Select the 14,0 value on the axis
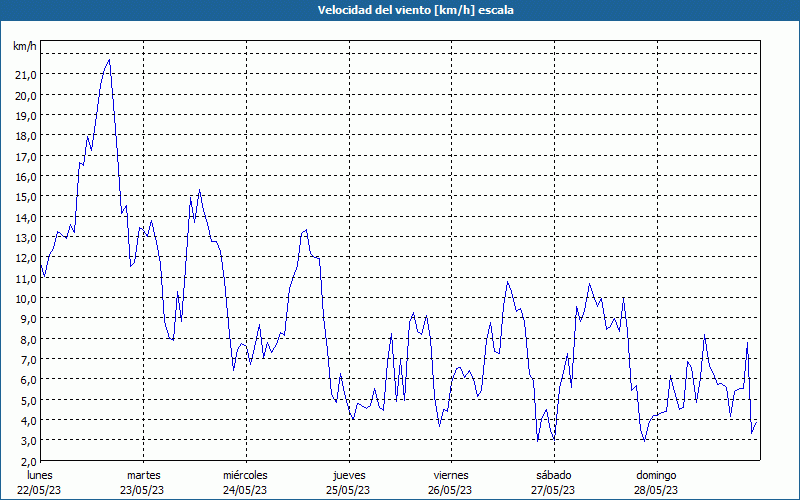Viewport: 800px width, 500px height. (x=26, y=217)
